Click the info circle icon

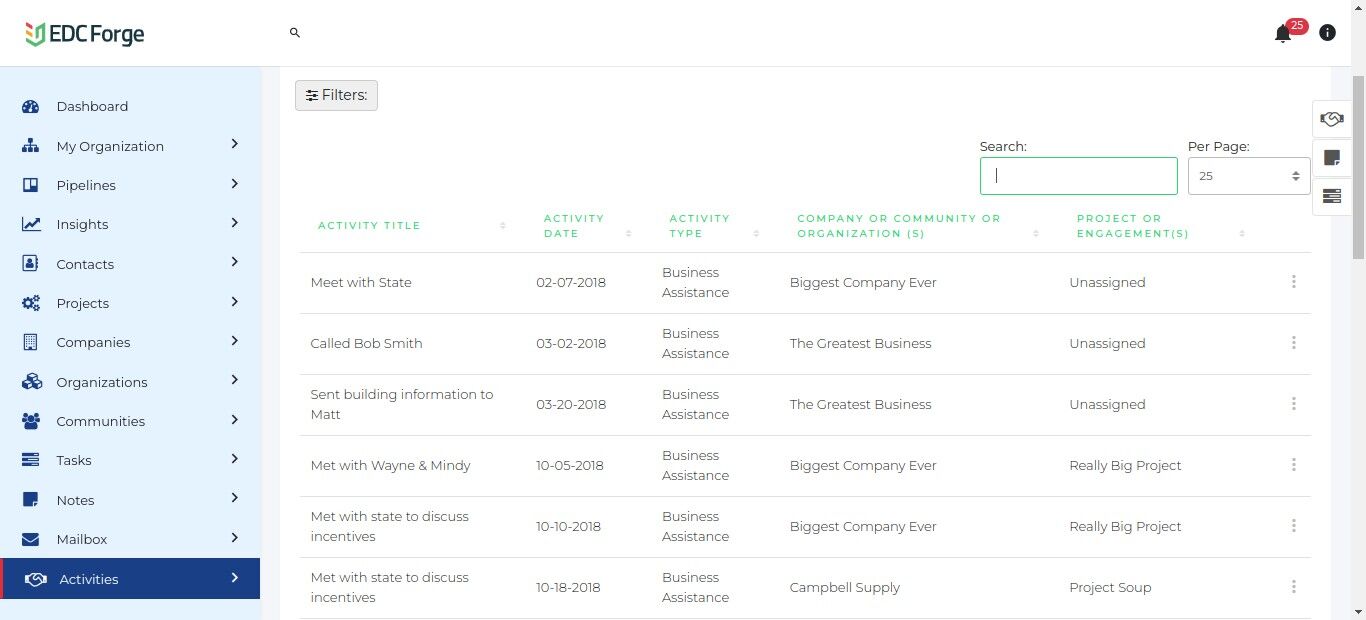tap(1327, 33)
